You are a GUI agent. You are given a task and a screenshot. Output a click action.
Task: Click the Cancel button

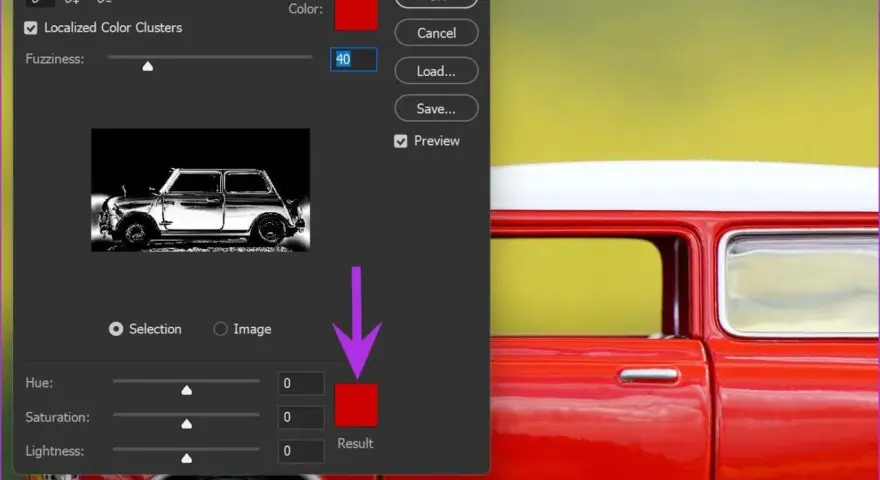tap(436, 33)
